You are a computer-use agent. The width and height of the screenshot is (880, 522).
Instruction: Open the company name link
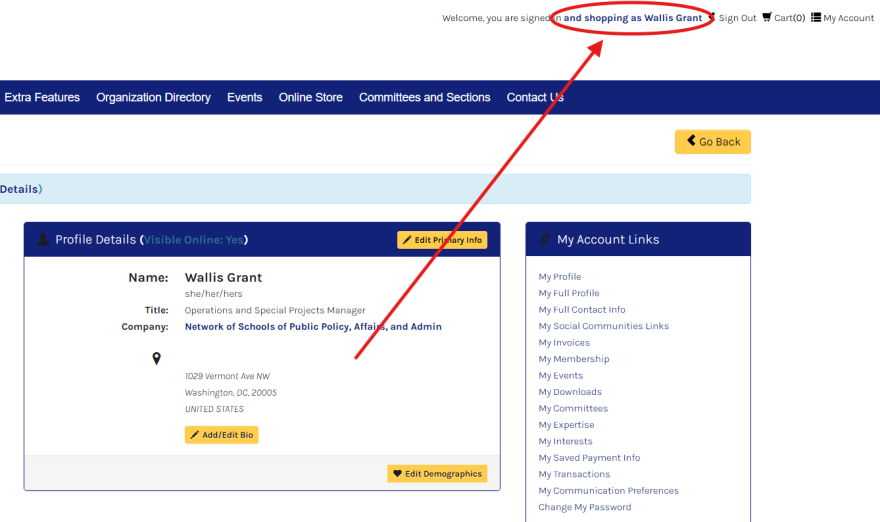point(313,327)
